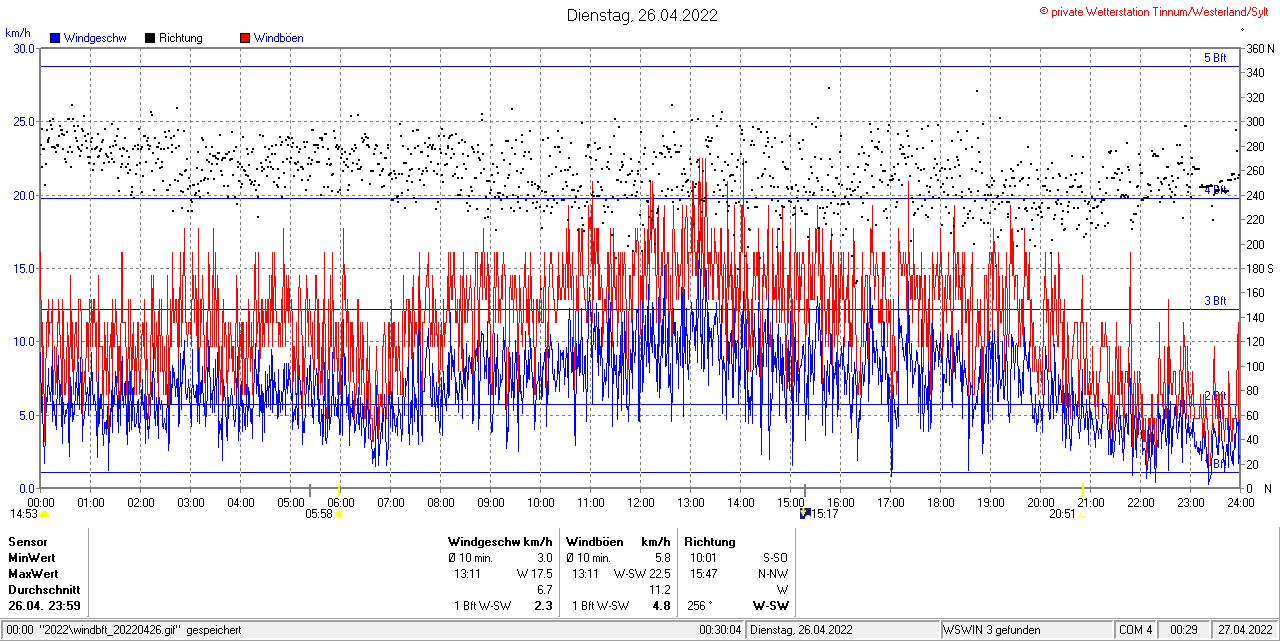This screenshot has width=1280, height=641.
Task: Click the 180 S direction axis label
Action: click(x=1260, y=269)
